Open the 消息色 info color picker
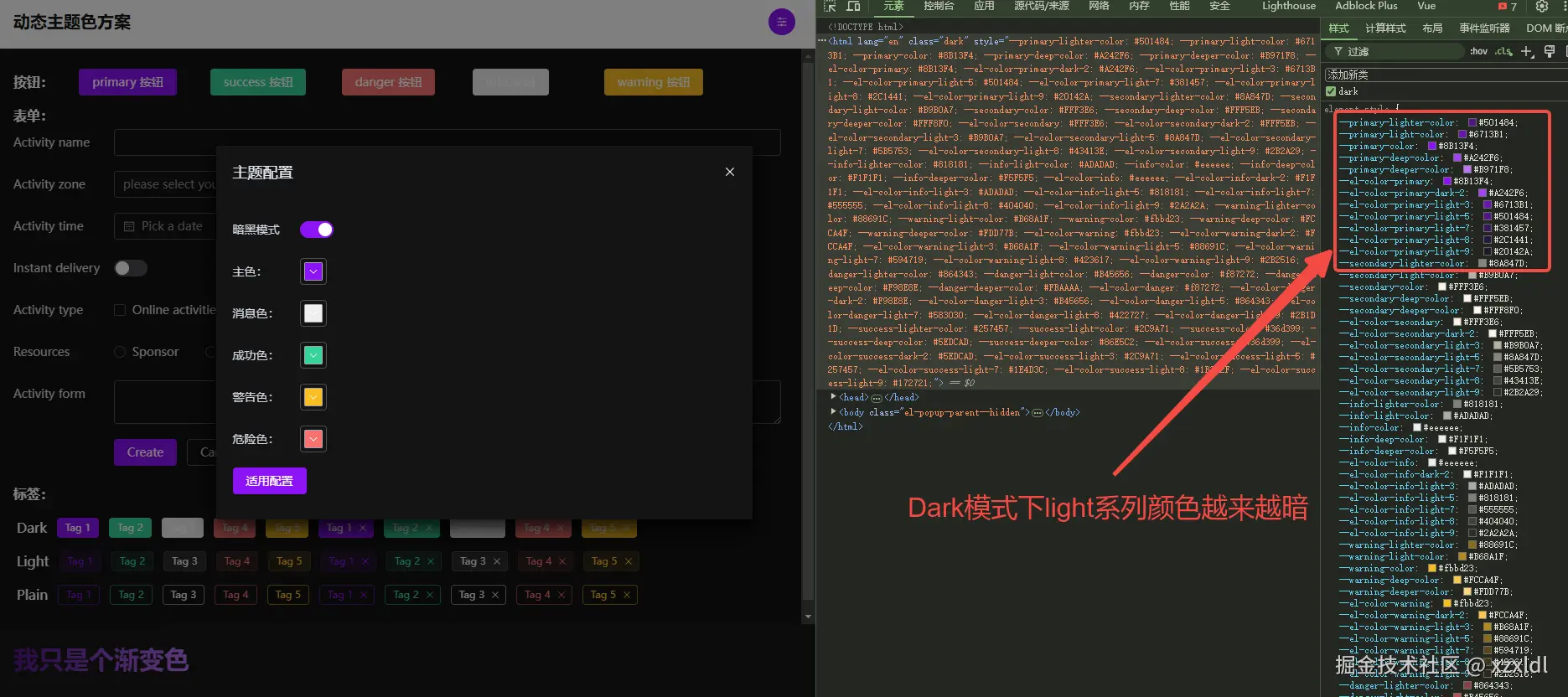The width and height of the screenshot is (1568, 697). (x=313, y=313)
